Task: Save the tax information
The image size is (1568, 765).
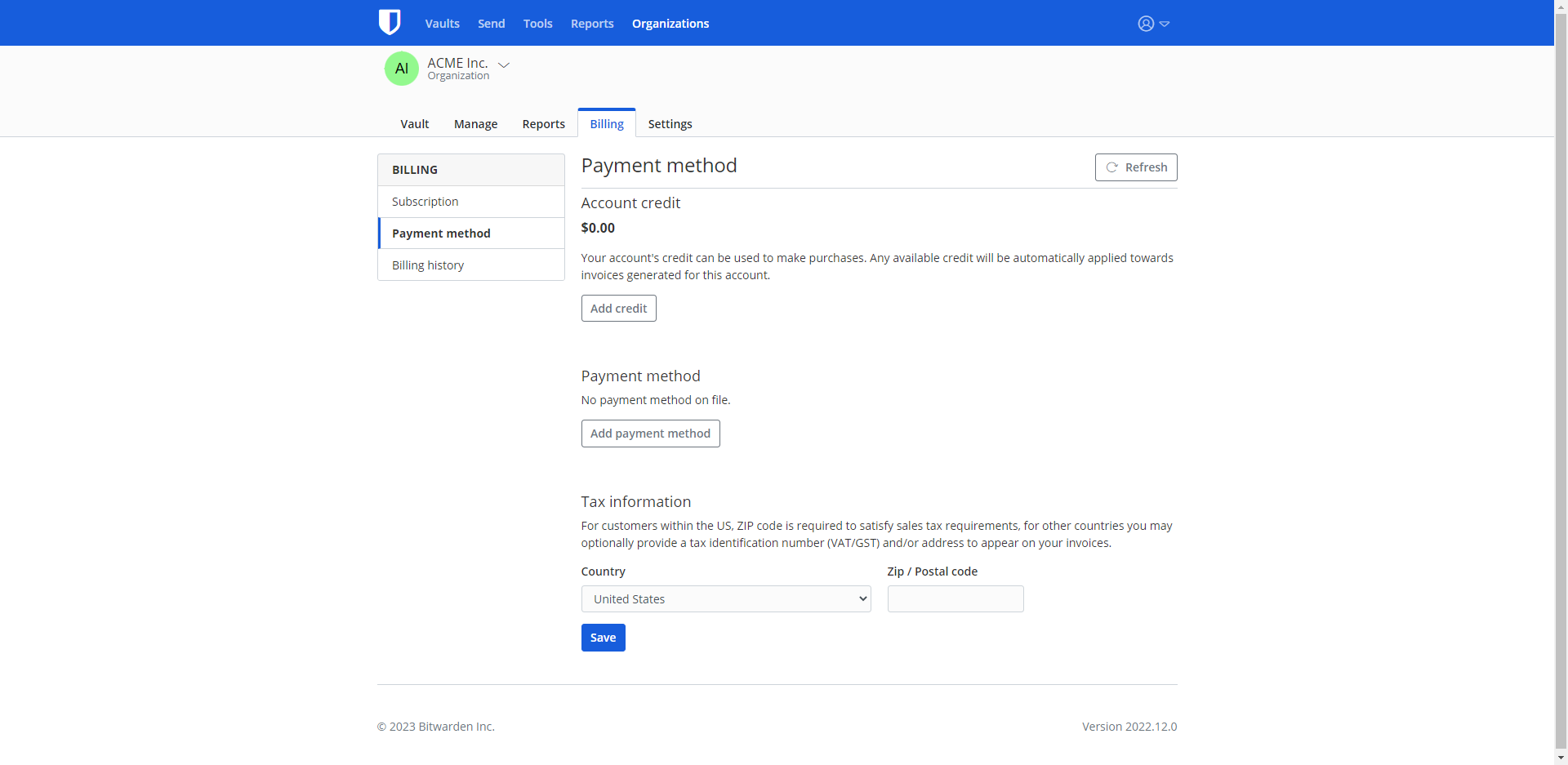Action: click(604, 638)
